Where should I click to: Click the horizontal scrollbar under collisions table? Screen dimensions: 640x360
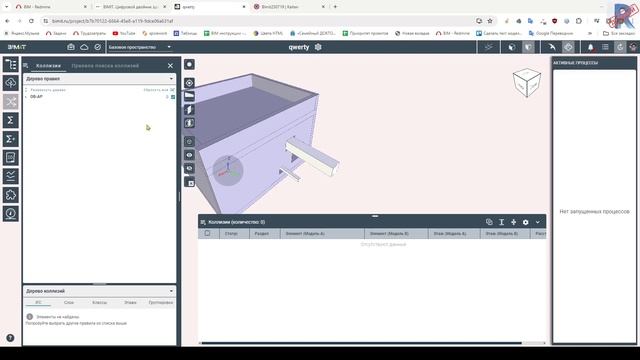362,343
